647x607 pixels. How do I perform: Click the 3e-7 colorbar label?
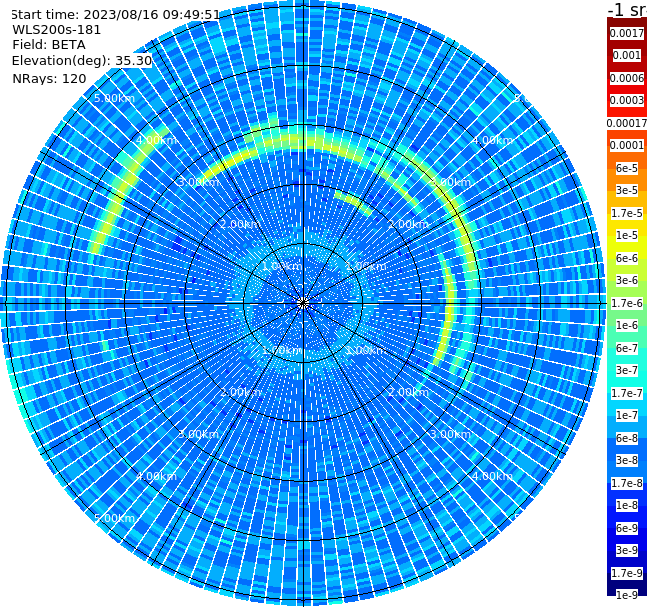click(627, 370)
